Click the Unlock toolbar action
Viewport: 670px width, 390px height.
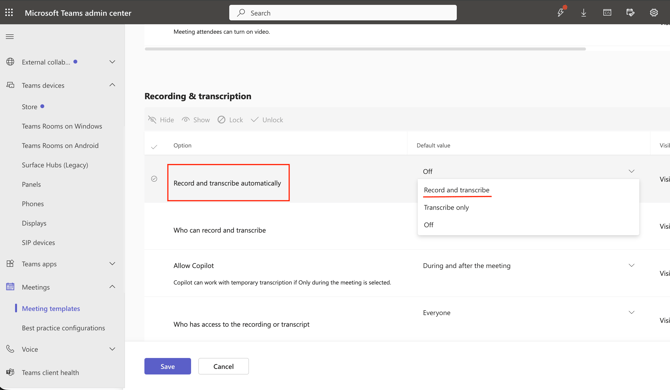pos(267,120)
